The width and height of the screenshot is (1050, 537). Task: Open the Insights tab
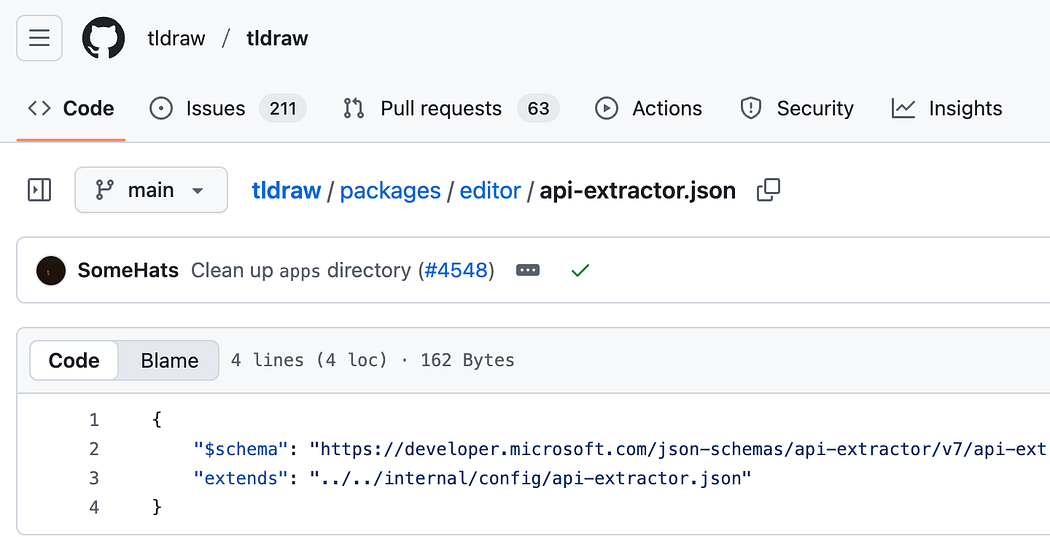(x=947, y=108)
